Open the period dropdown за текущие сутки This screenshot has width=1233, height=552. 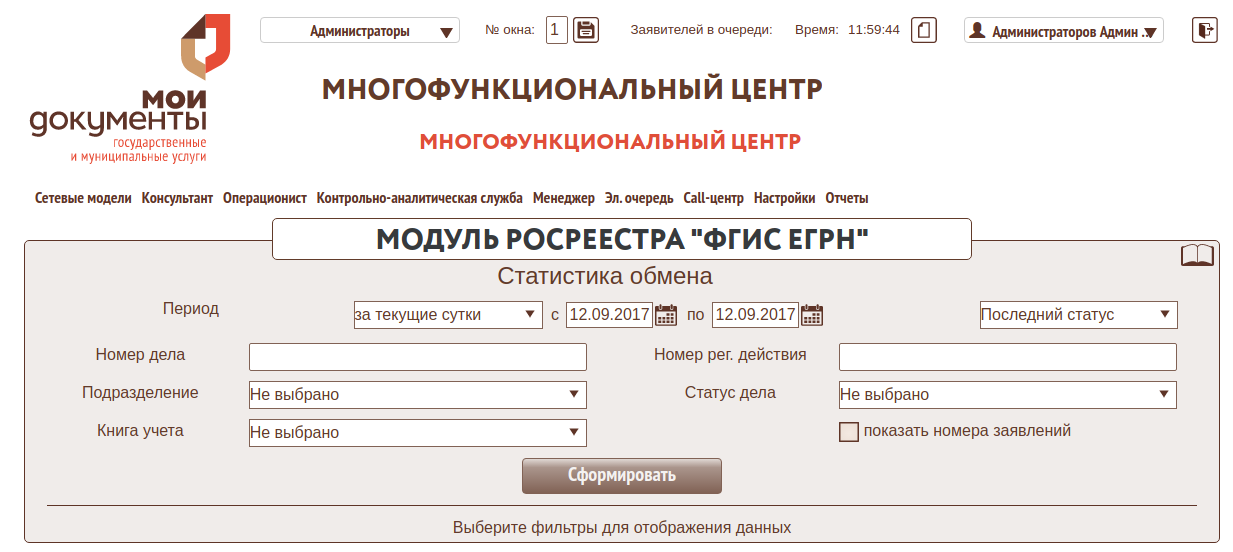448,315
